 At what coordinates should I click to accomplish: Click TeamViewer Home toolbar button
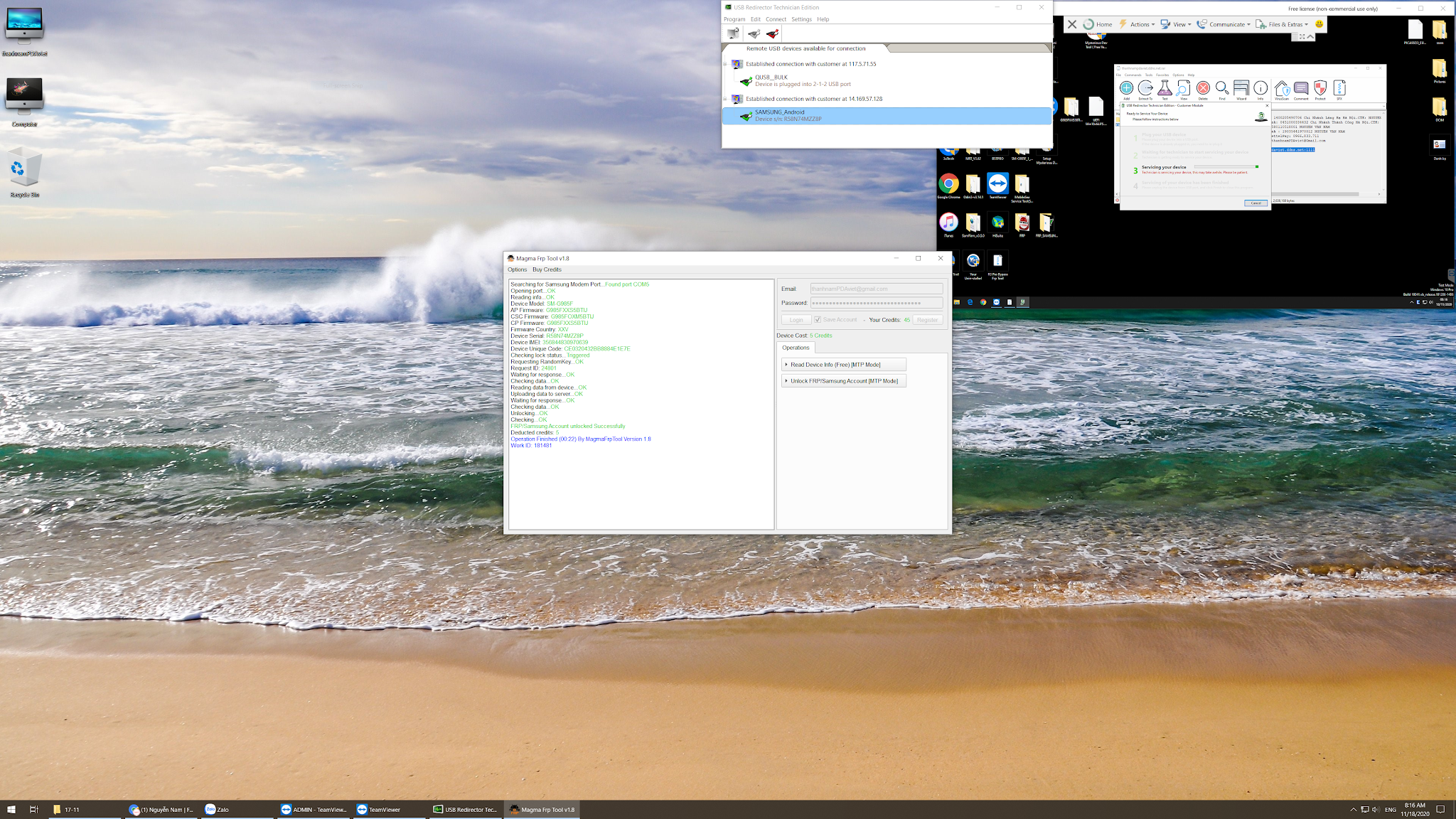click(x=1098, y=24)
